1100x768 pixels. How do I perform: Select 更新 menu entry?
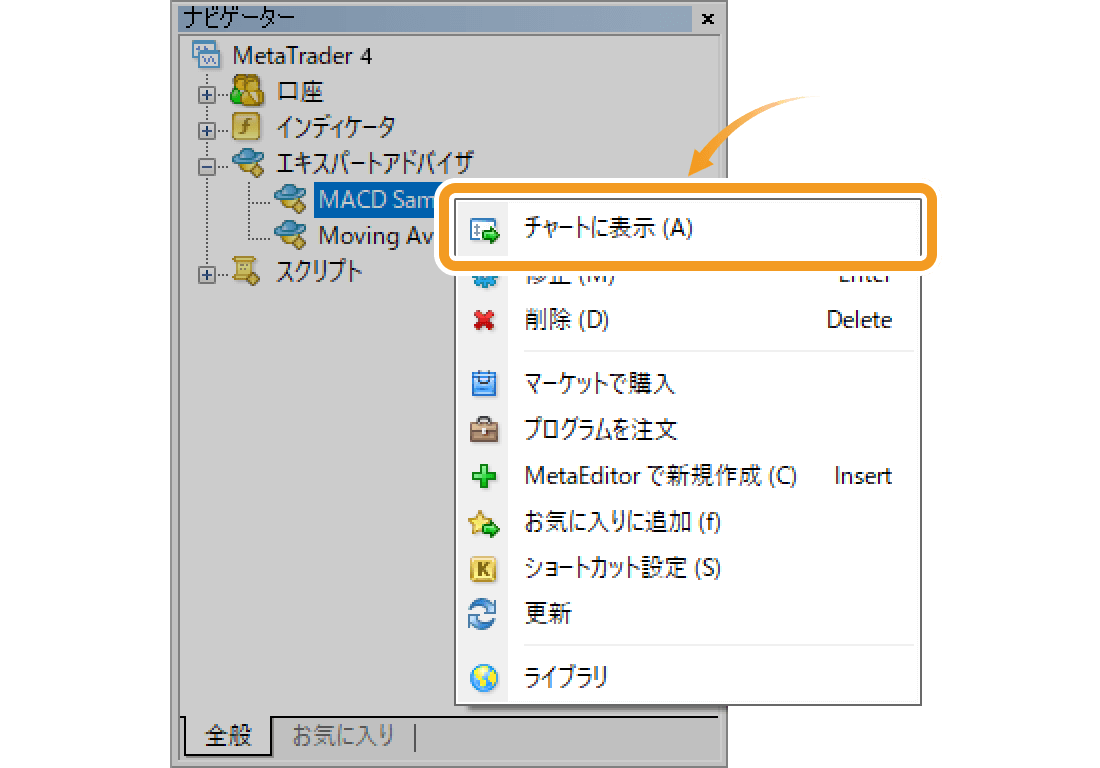(688, 614)
